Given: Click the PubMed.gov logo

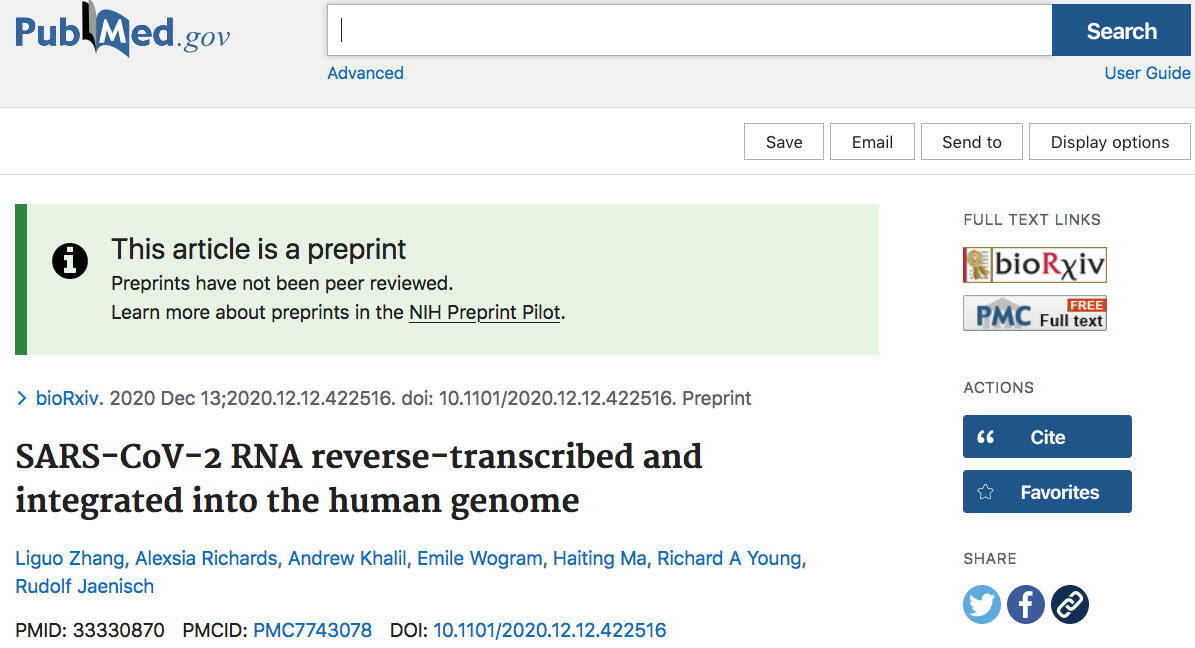Looking at the screenshot, I should click(122, 33).
